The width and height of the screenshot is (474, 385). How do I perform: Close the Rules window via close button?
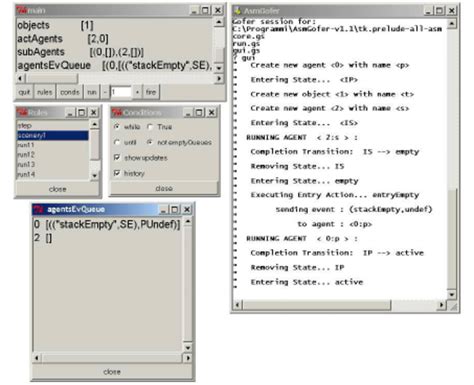[58, 189]
